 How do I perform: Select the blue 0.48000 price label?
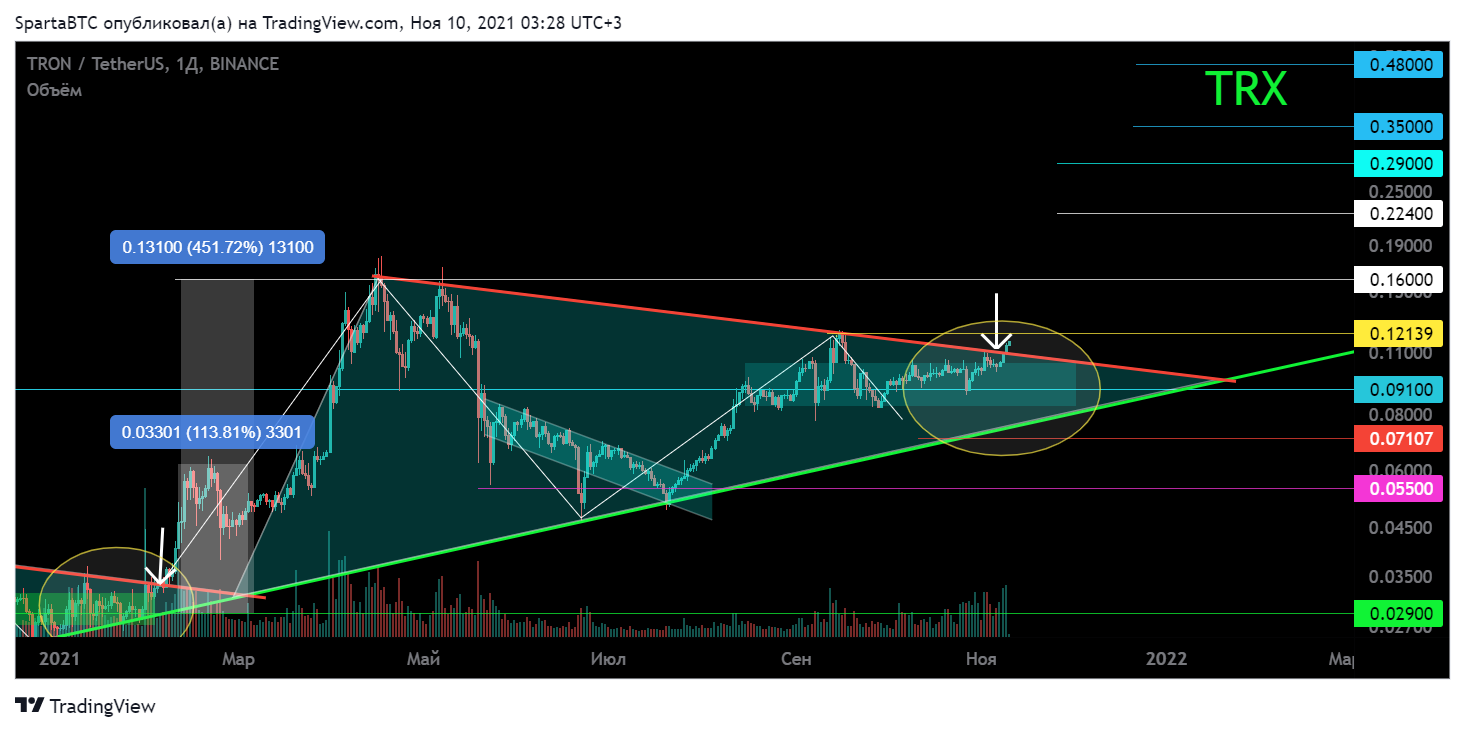1398,65
